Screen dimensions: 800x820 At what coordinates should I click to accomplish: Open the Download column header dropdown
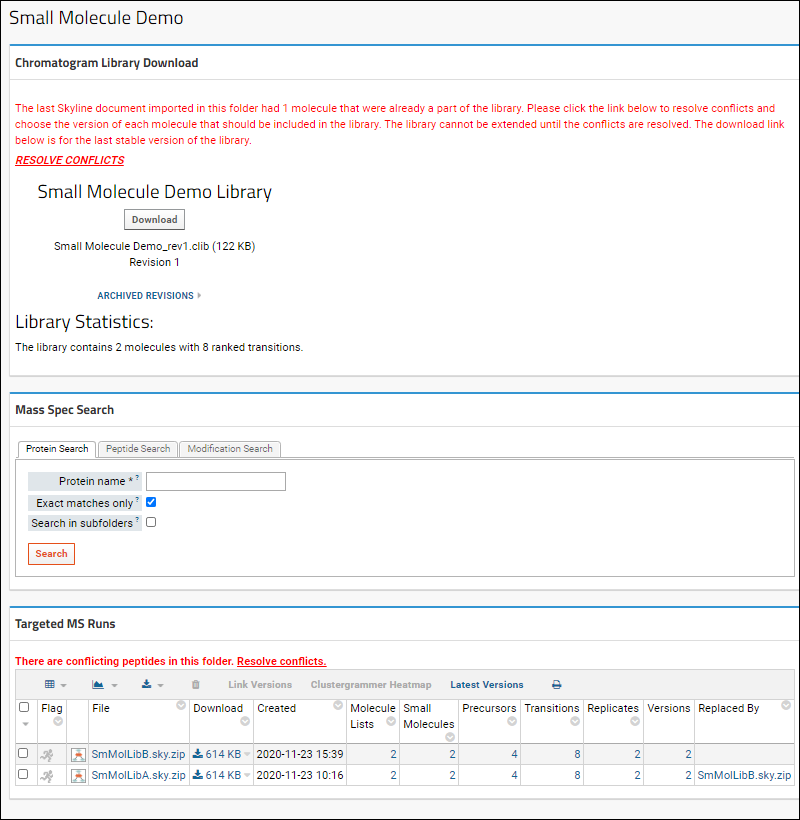coord(245,722)
